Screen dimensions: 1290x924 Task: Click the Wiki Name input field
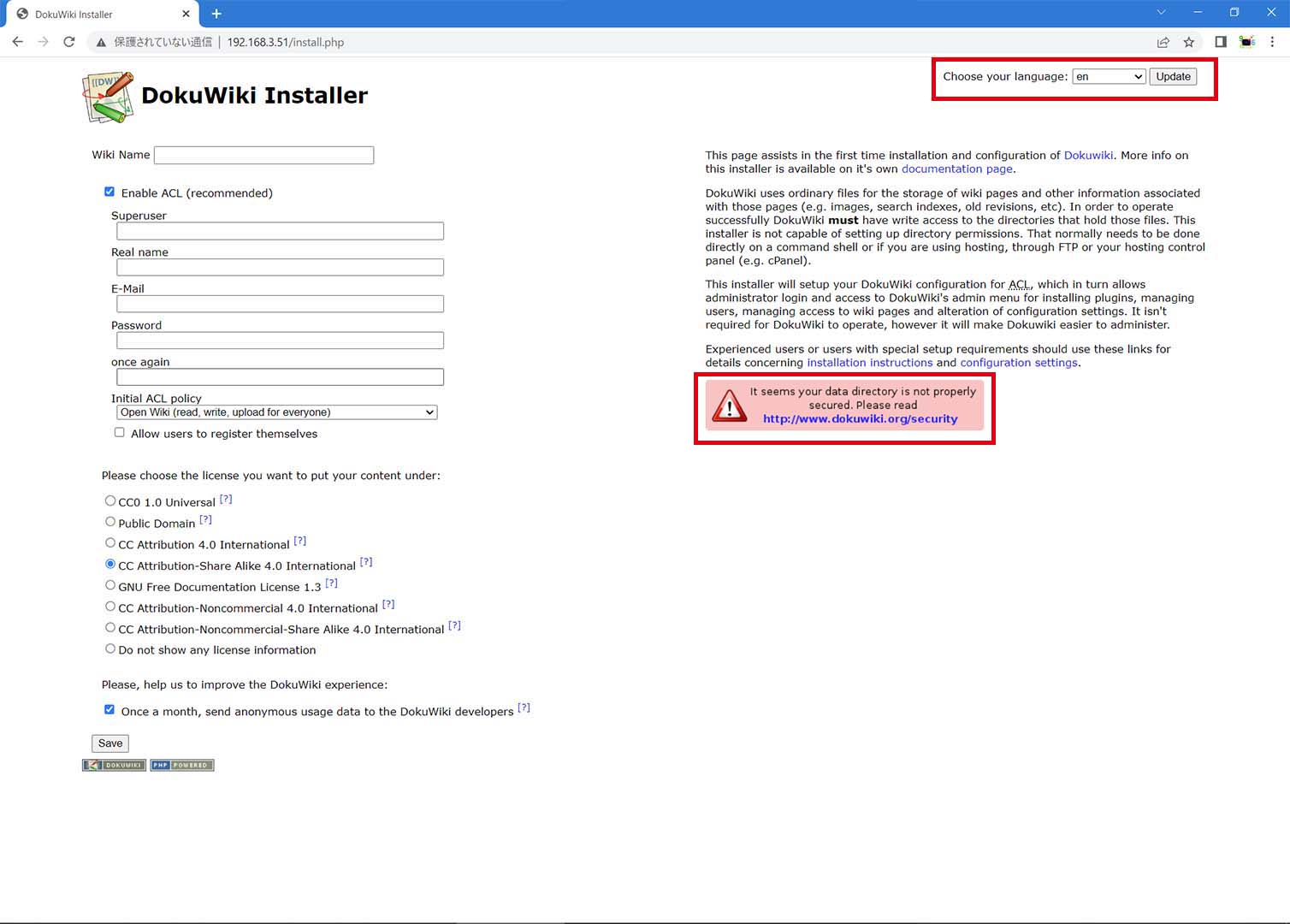263,155
